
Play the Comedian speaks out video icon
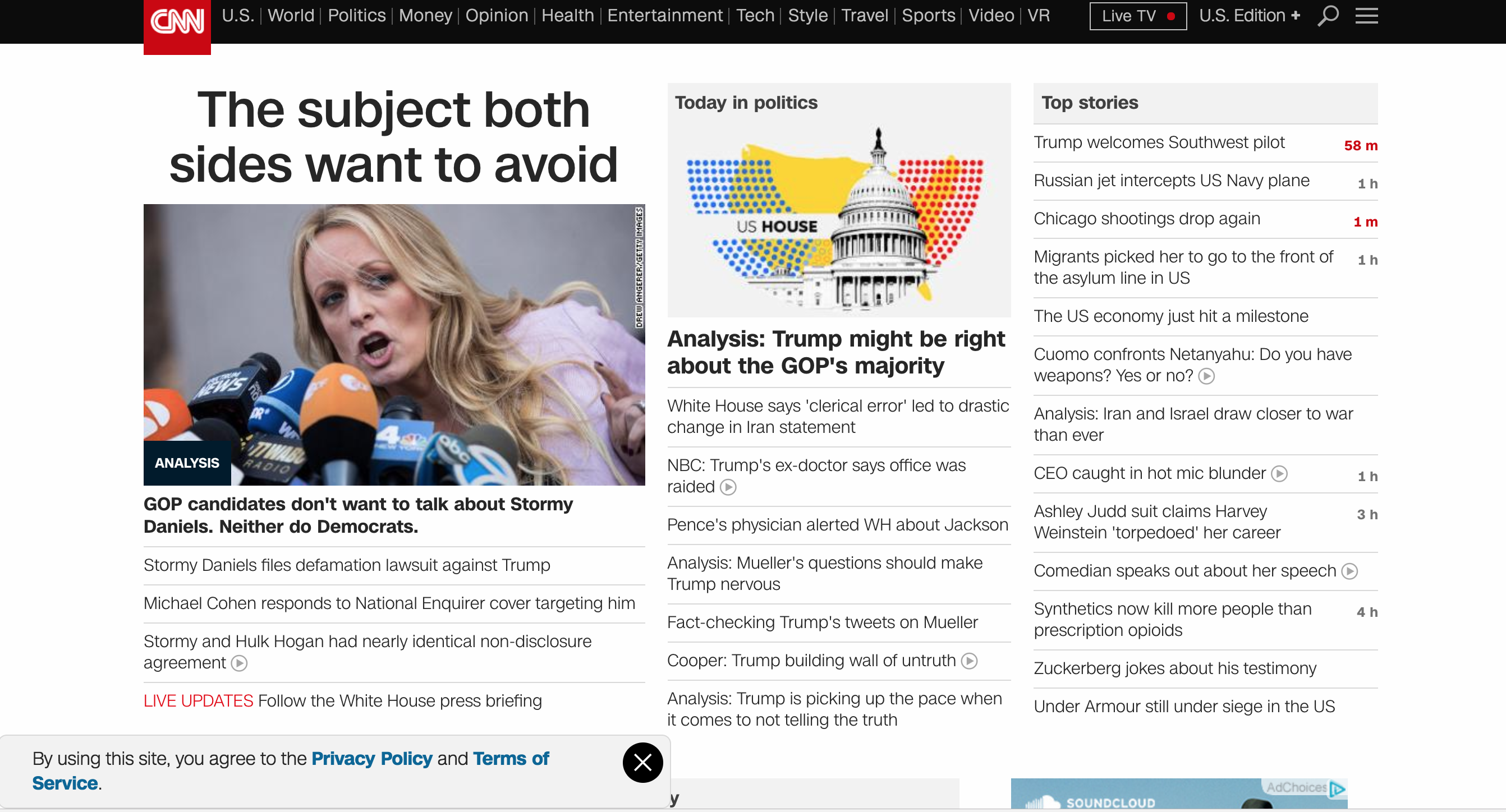click(x=1349, y=571)
